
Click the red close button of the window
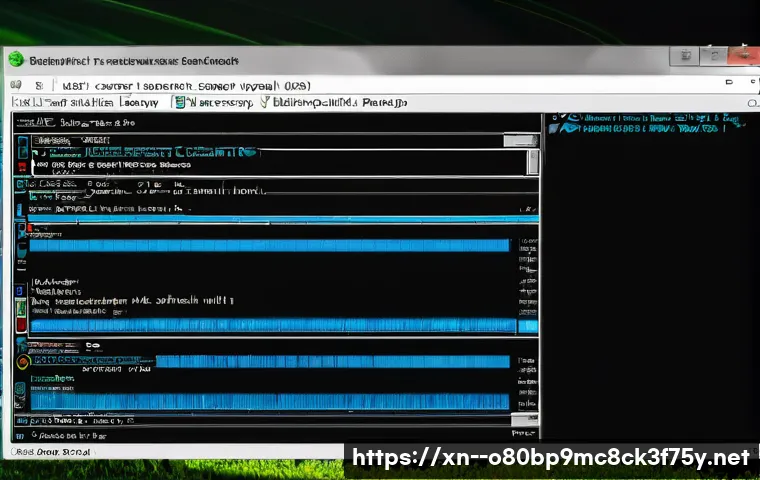click(744, 56)
